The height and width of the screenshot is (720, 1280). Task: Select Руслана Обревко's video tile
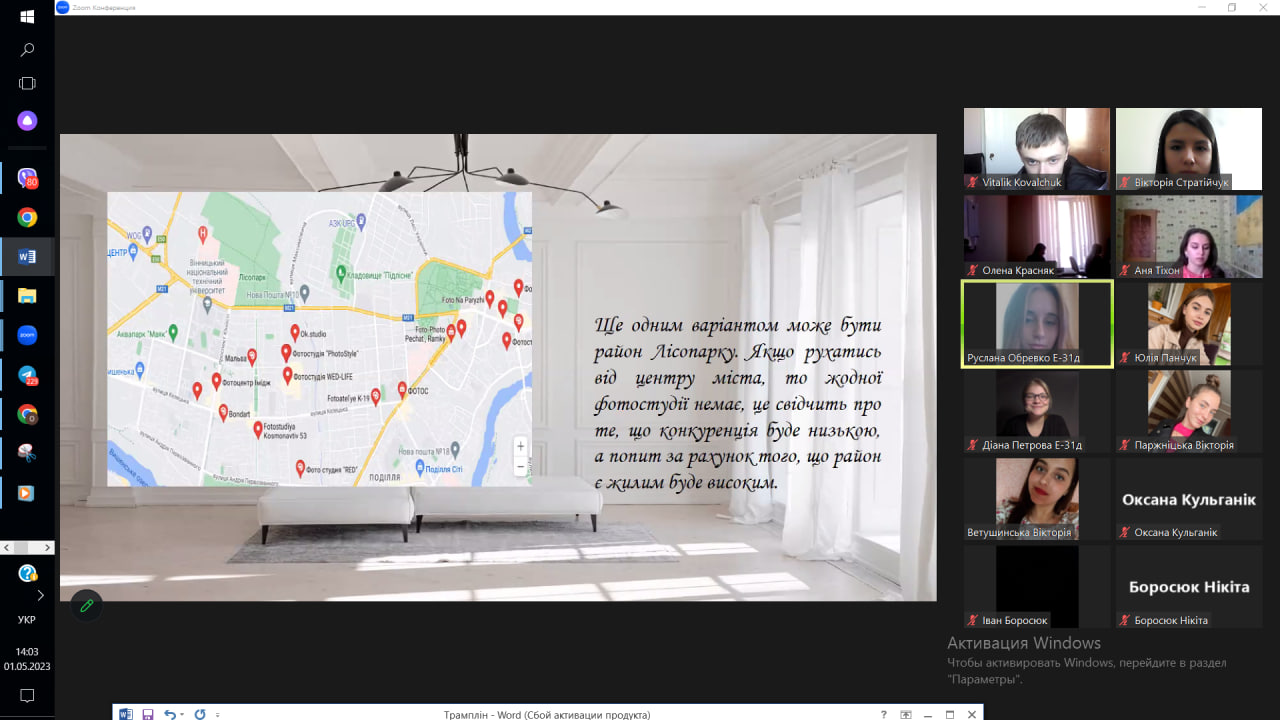coord(1037,324)
